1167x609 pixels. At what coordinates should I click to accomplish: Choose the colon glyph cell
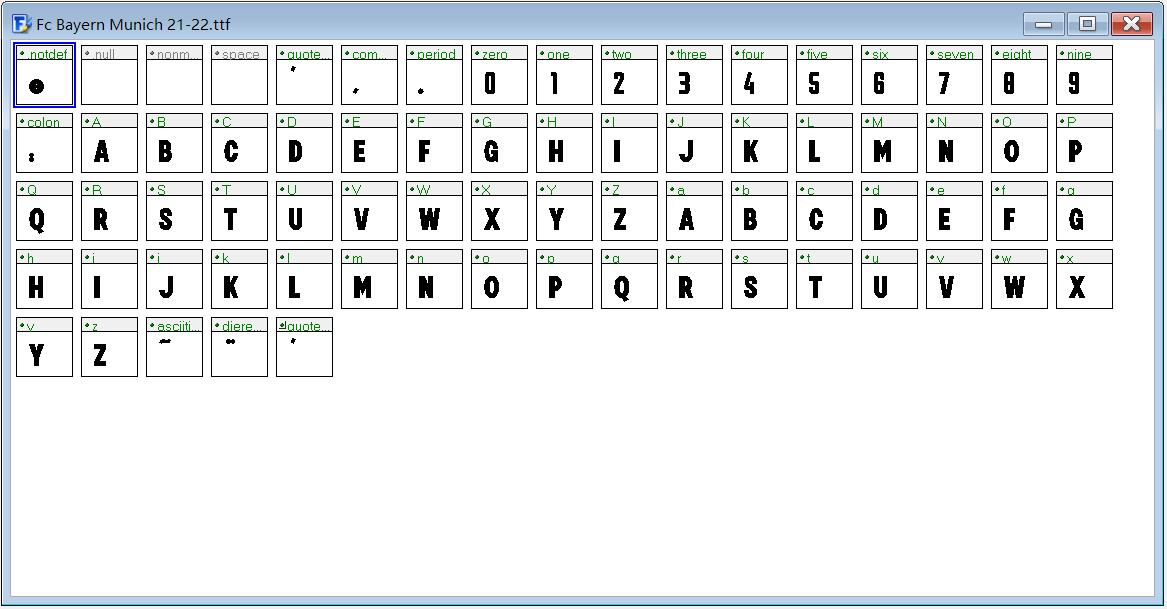(x=45, y=144)
